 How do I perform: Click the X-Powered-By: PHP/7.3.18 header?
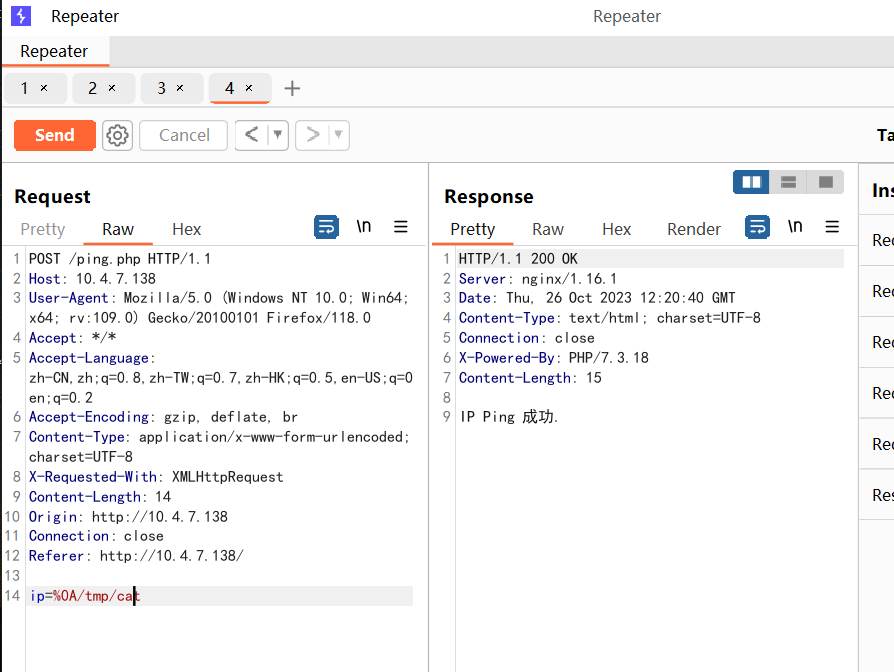coord(554,358)
